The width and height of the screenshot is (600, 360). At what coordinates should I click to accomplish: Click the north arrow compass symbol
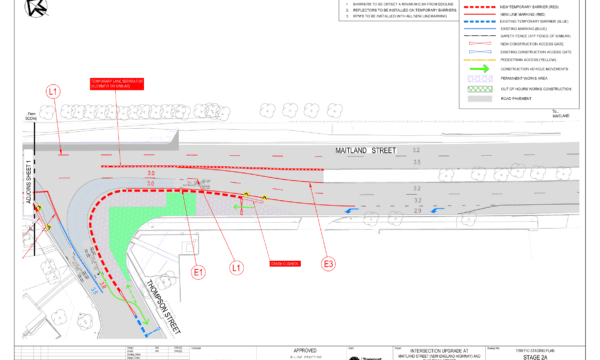36,8
